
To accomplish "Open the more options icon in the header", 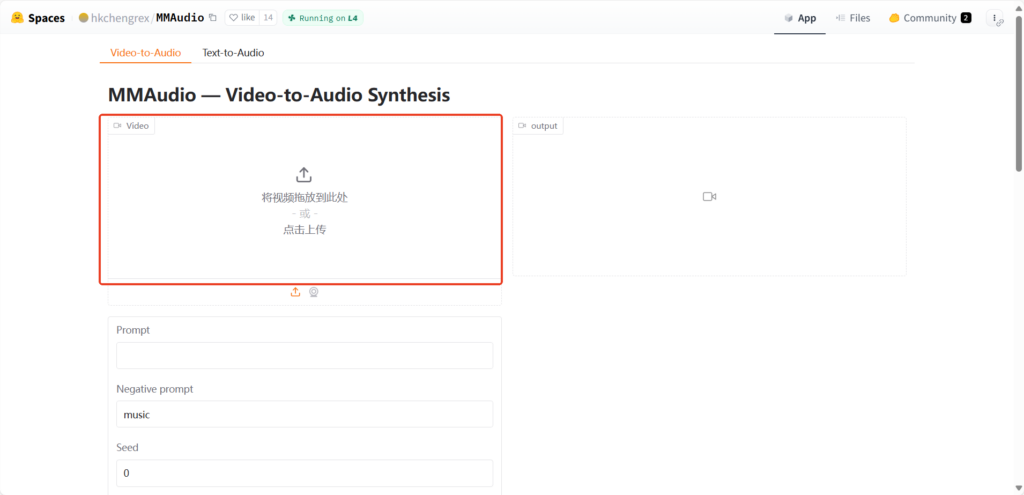I will pyautogui.click(x=995, y=18).
